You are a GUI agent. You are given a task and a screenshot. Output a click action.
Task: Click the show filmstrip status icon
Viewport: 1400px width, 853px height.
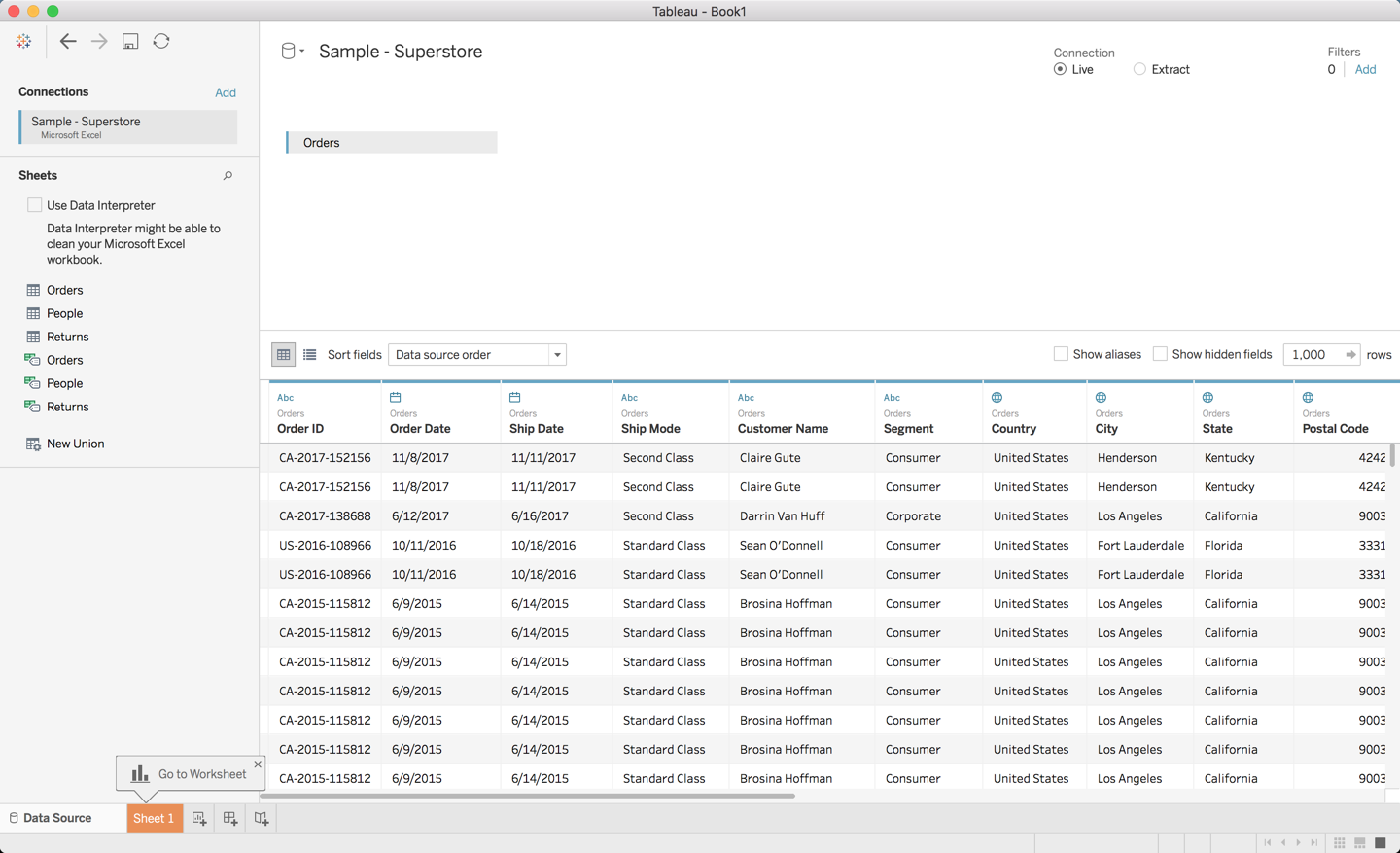coord(1360,843)
